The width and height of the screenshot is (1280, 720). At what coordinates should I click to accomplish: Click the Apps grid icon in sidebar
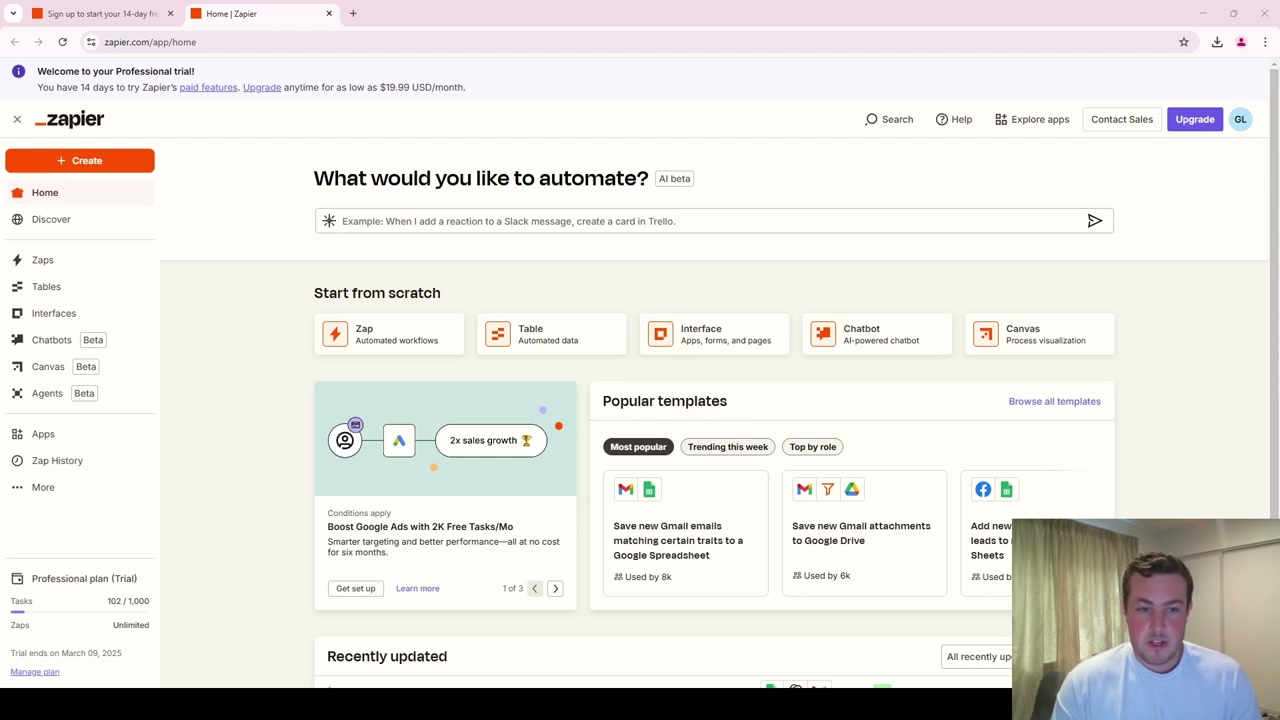coord(17,434)
